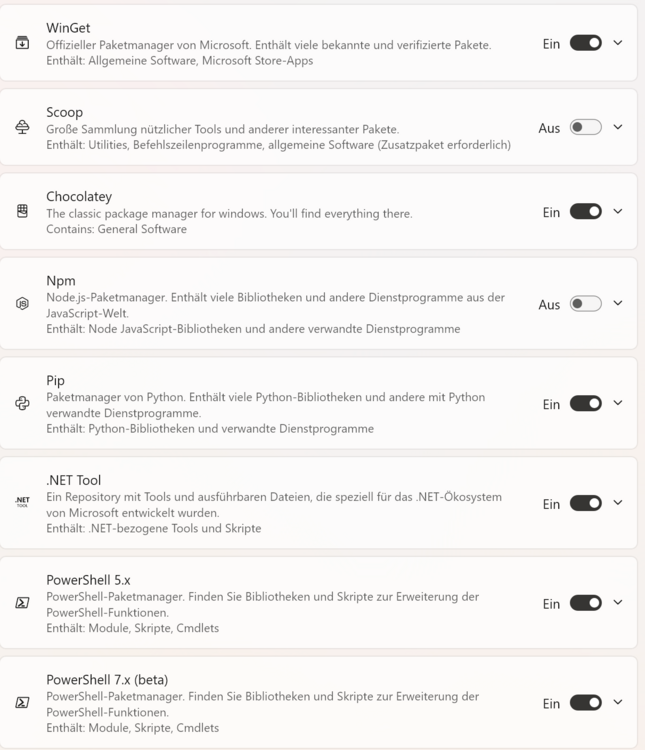Click the PowerShell 5.x terminal icon
The width and height of the screenshot is (645, 750).
point(22,603)
